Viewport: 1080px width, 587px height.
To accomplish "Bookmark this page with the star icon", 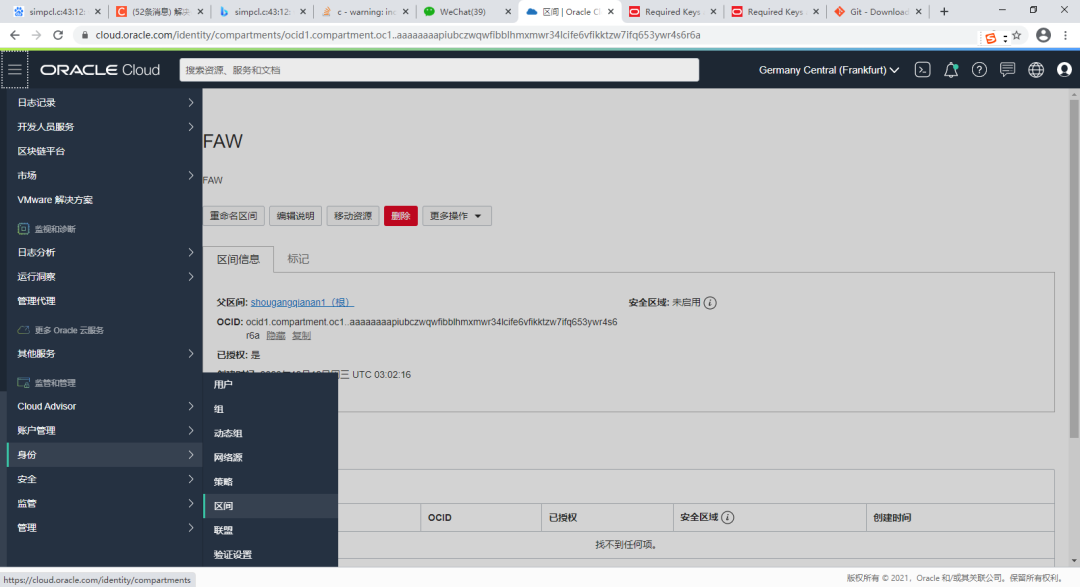I will coord(1017,35).
